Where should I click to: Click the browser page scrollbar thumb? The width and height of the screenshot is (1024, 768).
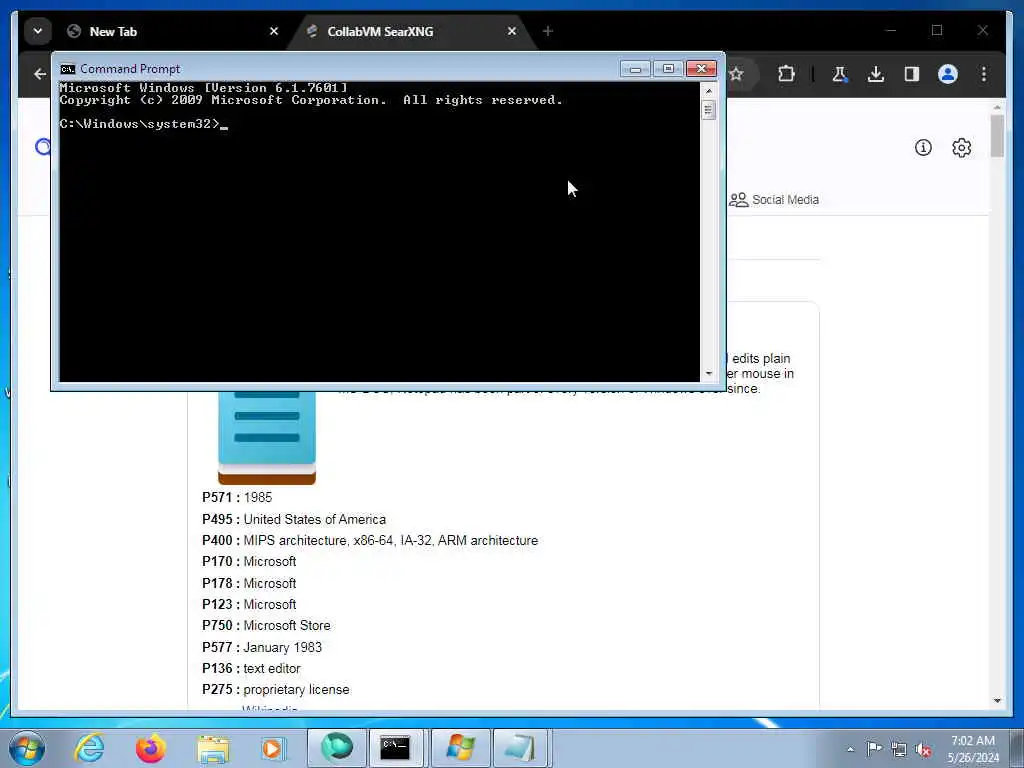[997, 136]
